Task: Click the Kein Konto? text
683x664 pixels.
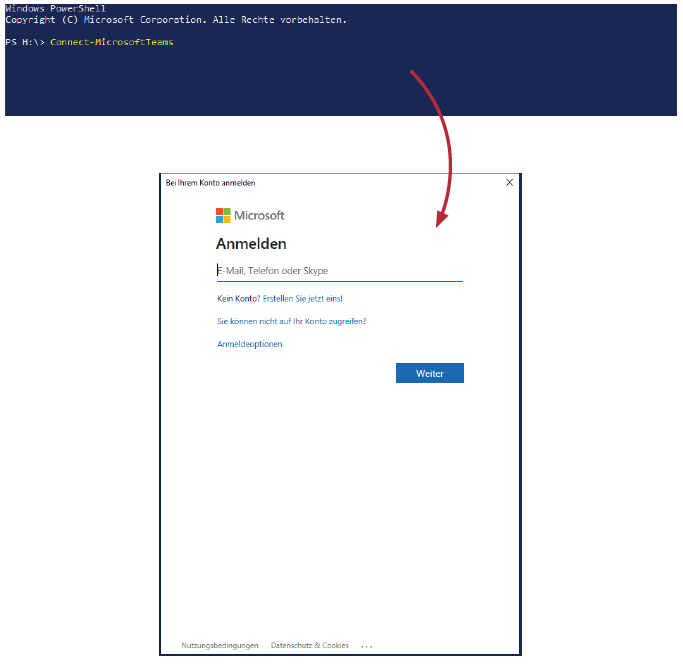Action: coord(239,298)
